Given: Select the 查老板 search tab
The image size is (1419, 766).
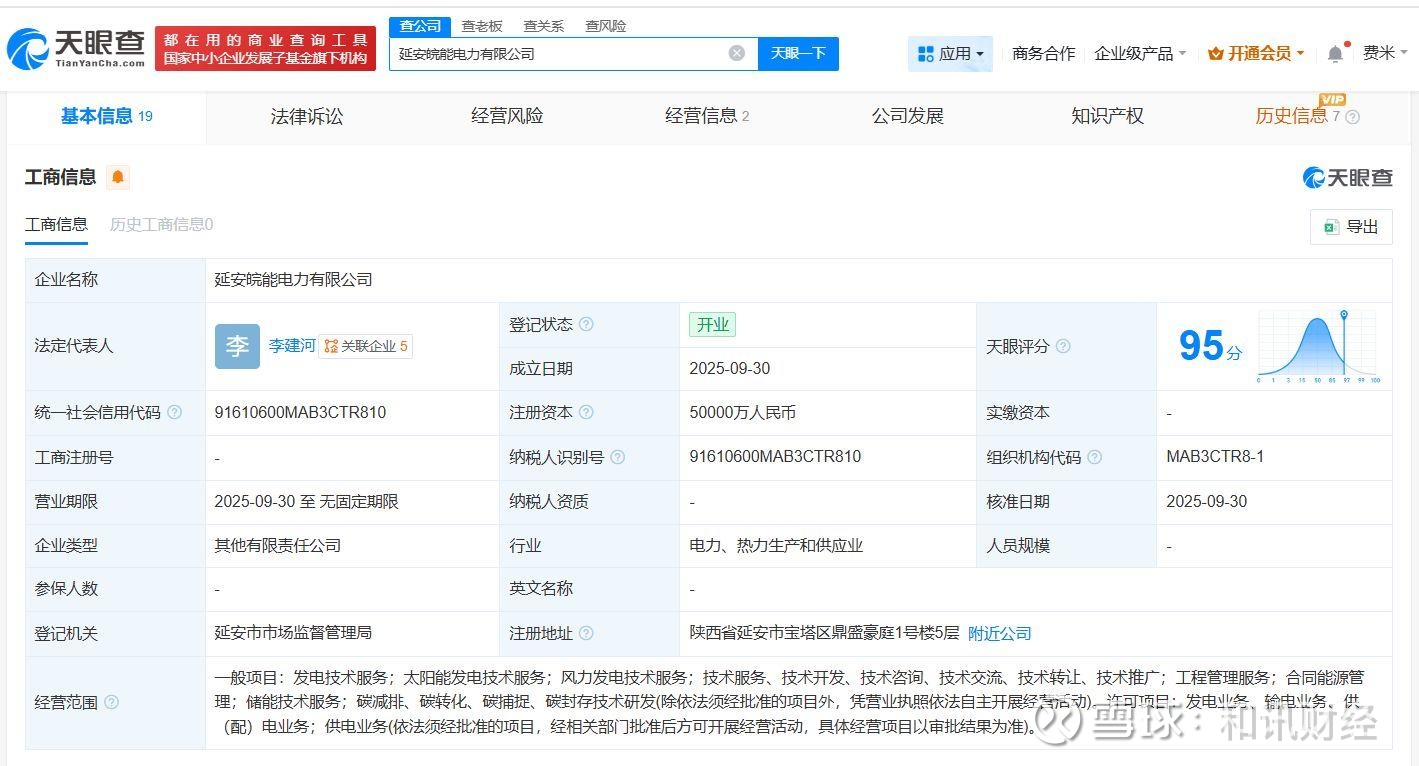Looking at the screenshot, I should pos(481,26).
